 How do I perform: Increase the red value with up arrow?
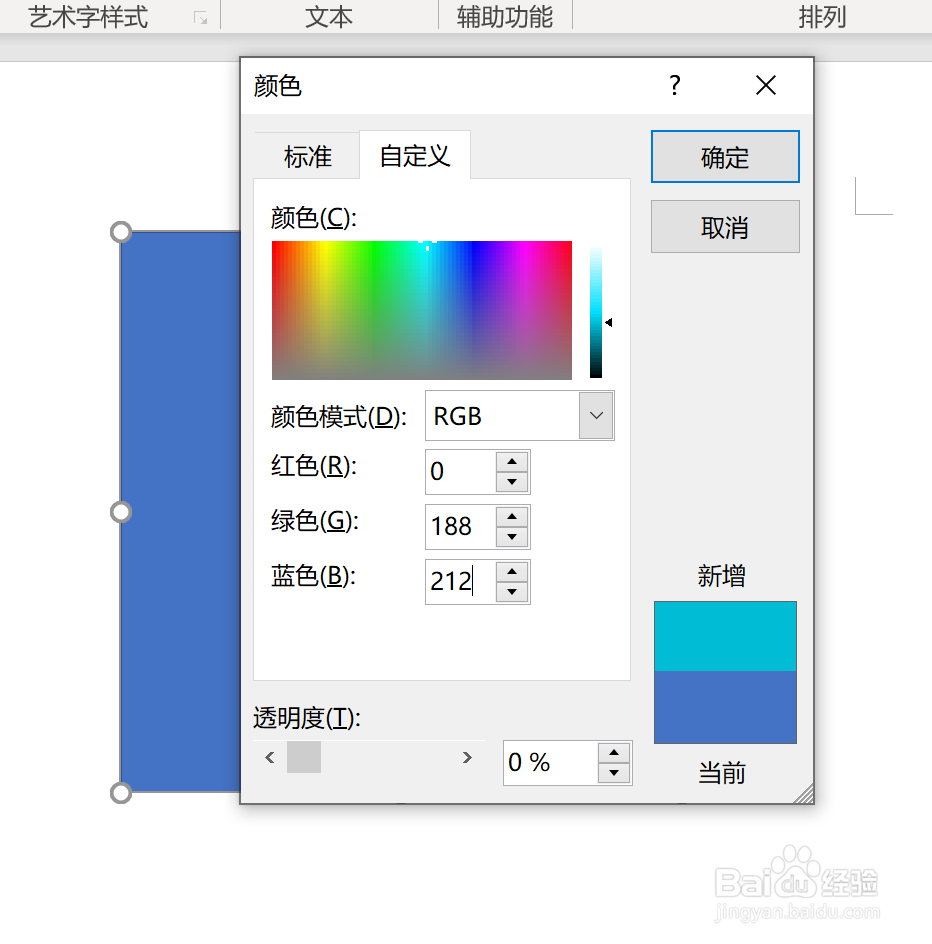pos(512,462)
